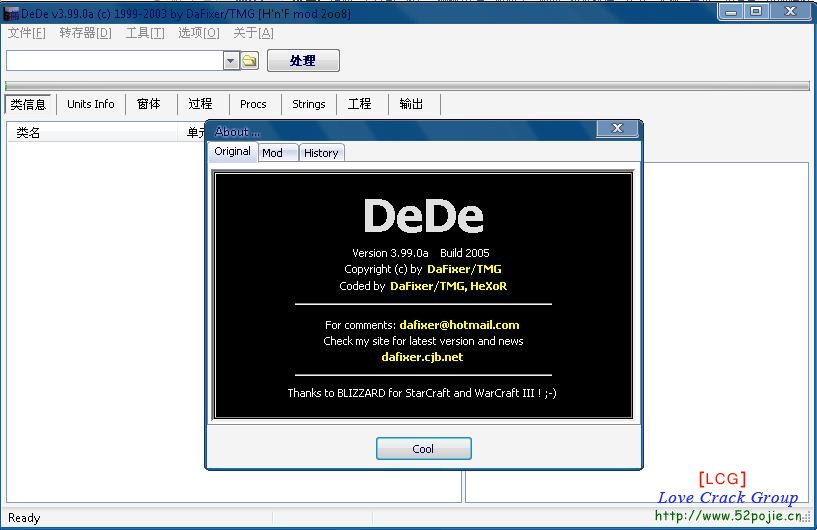Screen dimensions: 817x530
Task: Click the DeDe application icon in title bar
Action: pyautogui.click(x=11, y=14)
